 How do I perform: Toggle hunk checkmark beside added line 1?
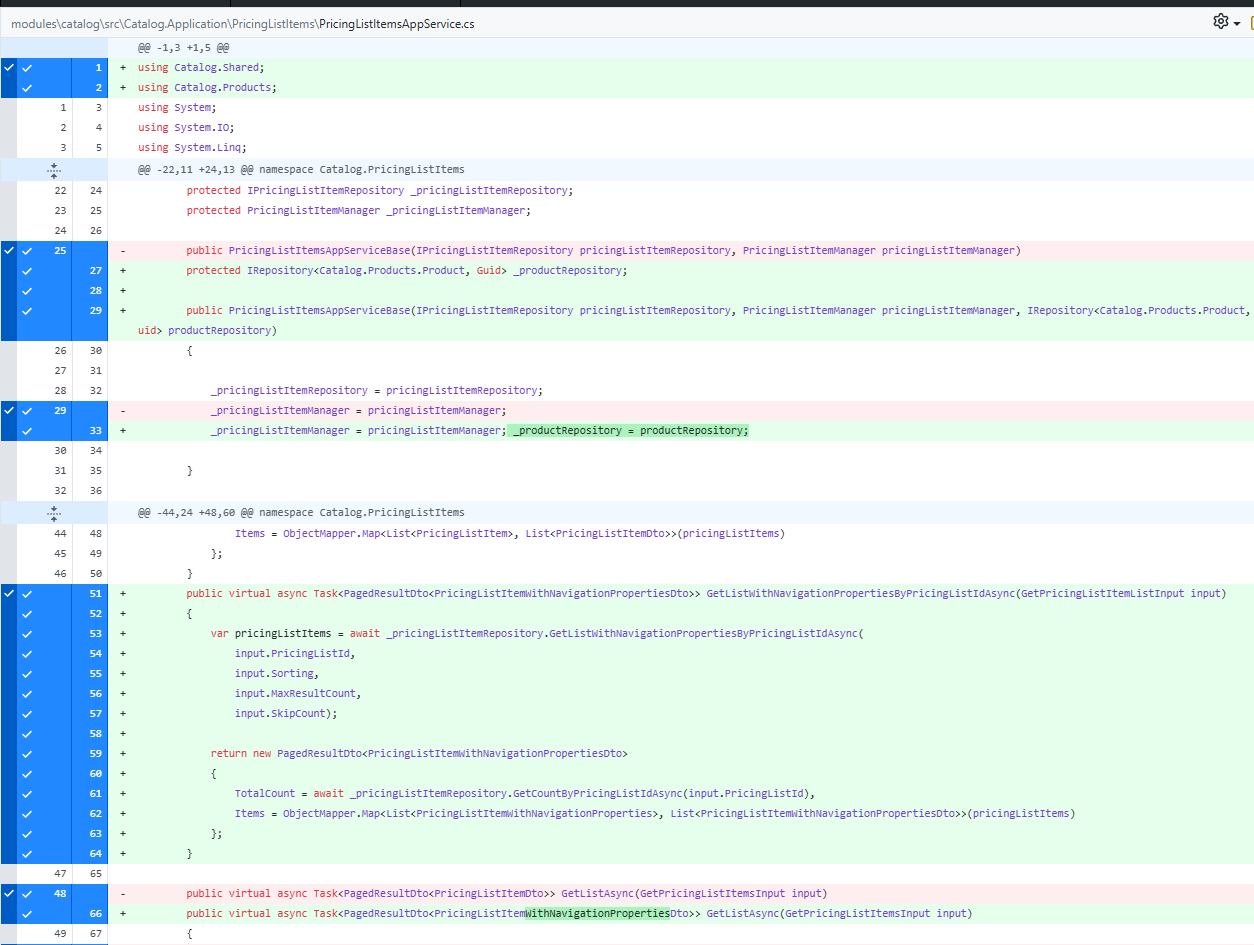click(x=9, y=68)
